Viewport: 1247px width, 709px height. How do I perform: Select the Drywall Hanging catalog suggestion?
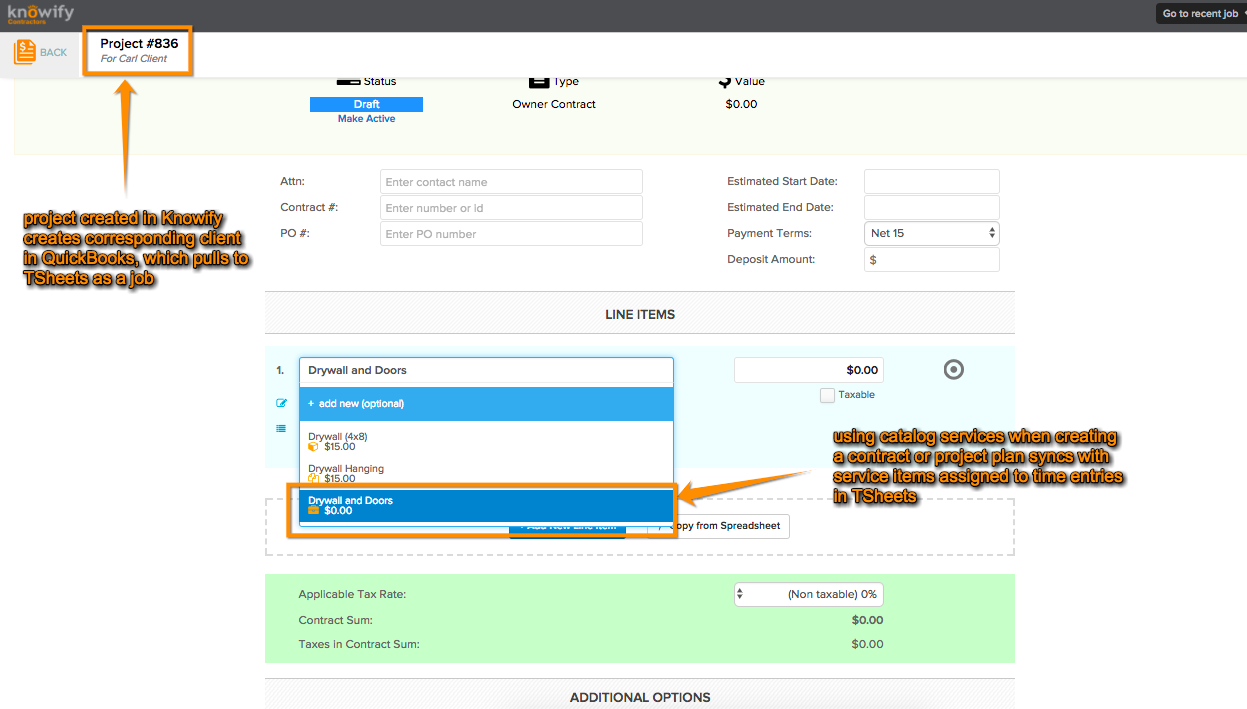(486, 473)
